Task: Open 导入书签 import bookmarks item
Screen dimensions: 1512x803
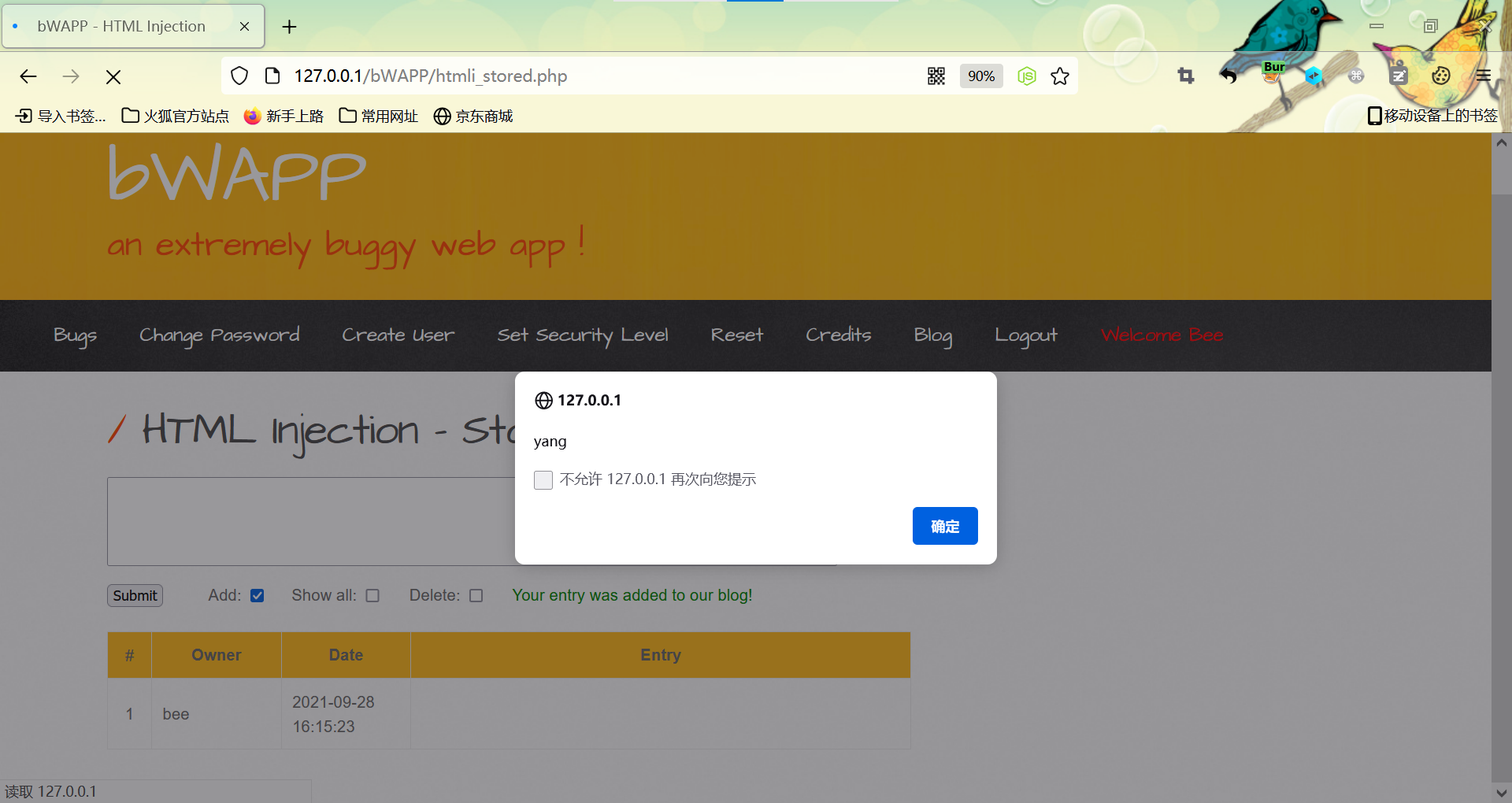Action: (61, 116)
